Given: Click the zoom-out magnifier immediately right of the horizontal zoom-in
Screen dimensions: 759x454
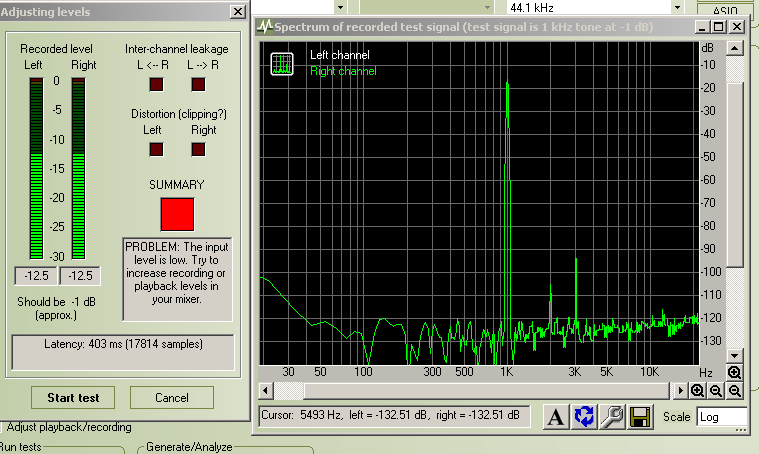Looking at the screenshot, I should click(716, 391).
